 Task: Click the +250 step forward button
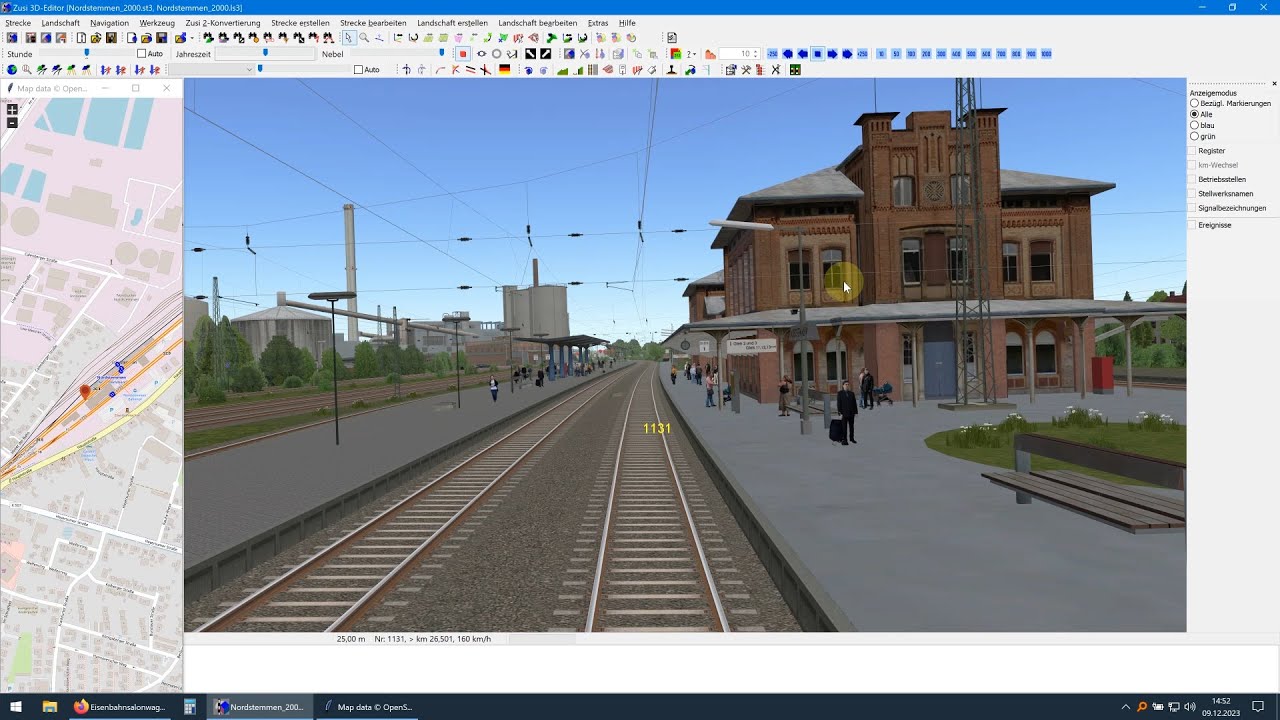click(x=862, y=54)
